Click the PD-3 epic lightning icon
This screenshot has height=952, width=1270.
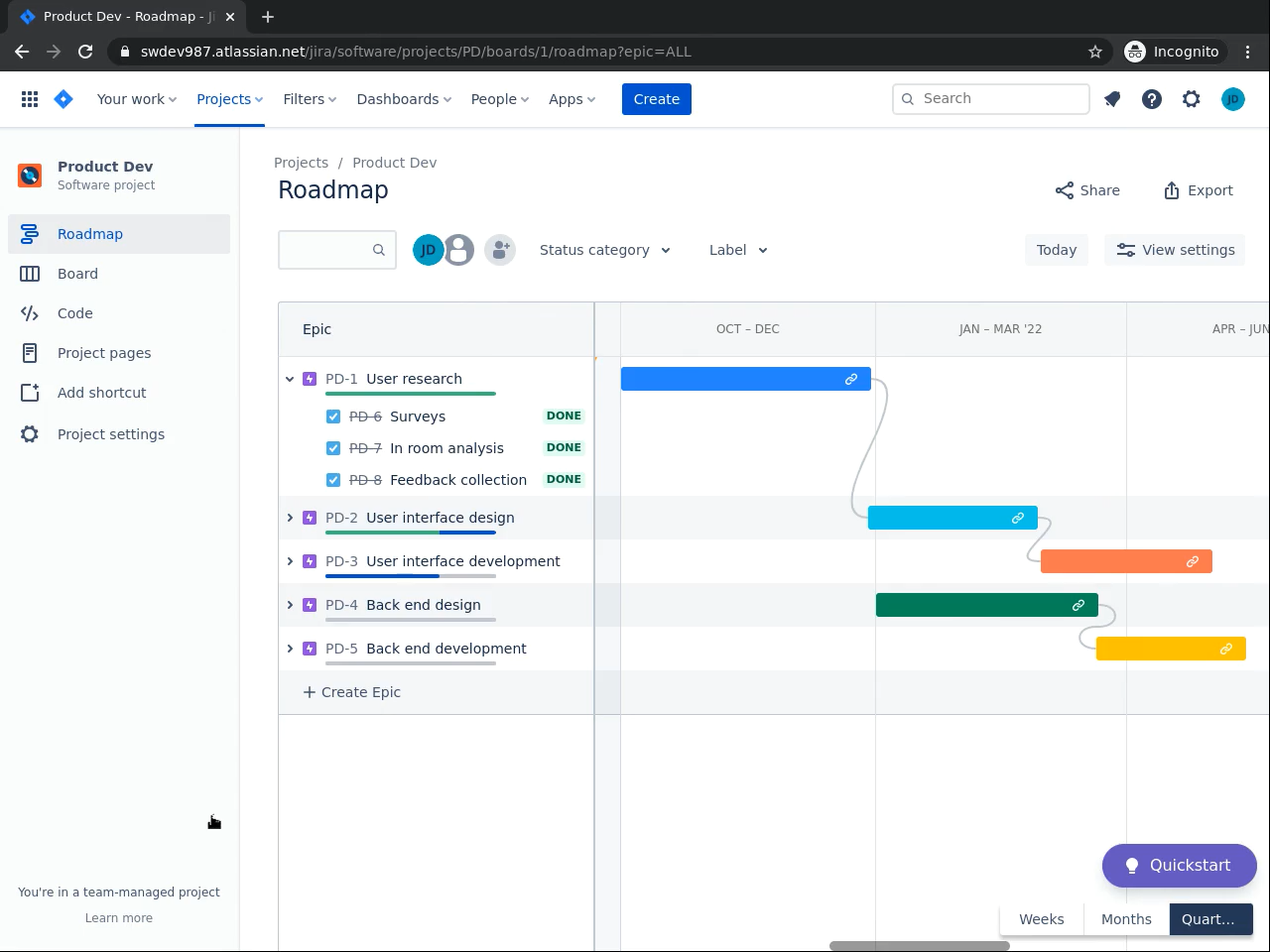click(x=310, y=561)
